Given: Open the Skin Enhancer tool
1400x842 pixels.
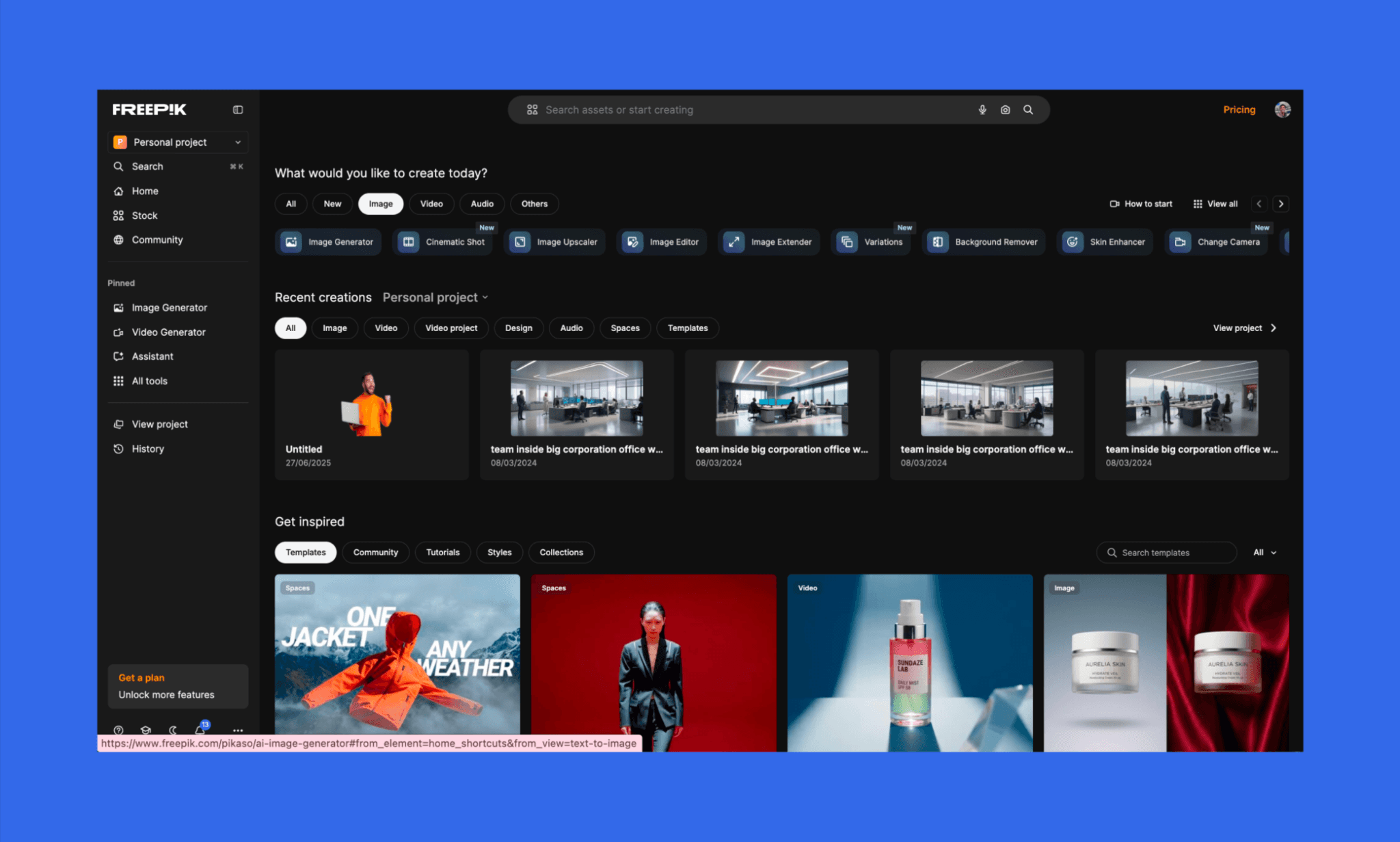Looking at the screenshot, I should tap(1105, 242).
